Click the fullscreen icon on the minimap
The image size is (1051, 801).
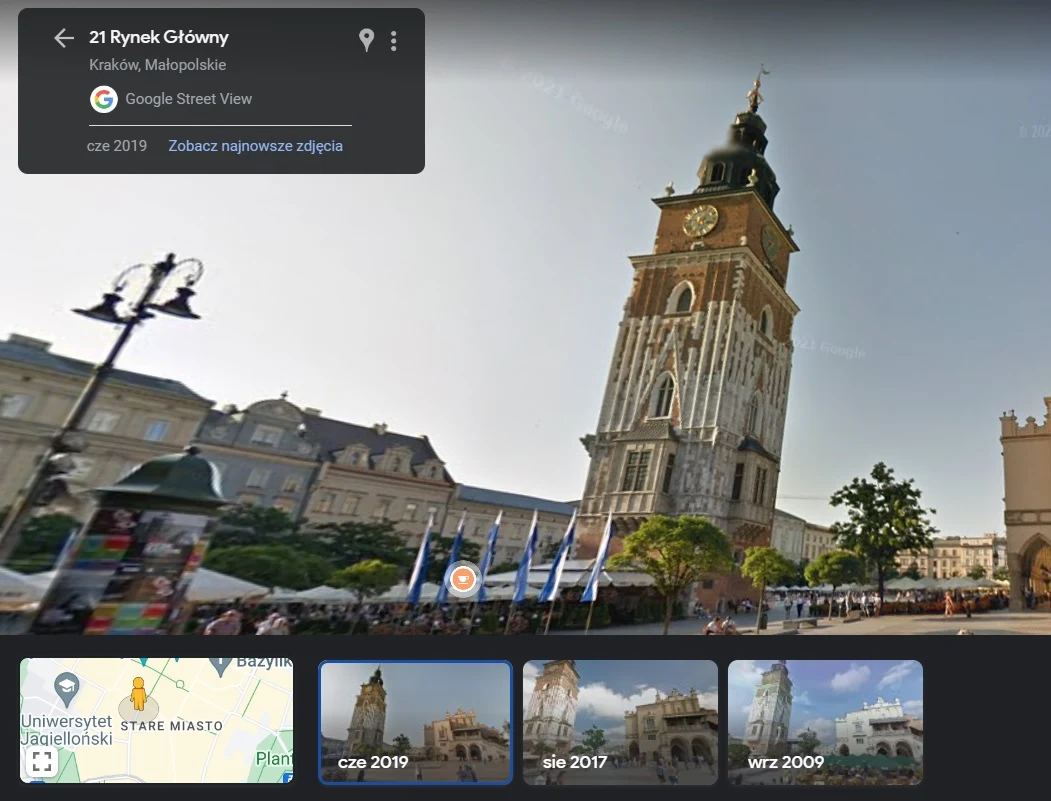[41, 760]
